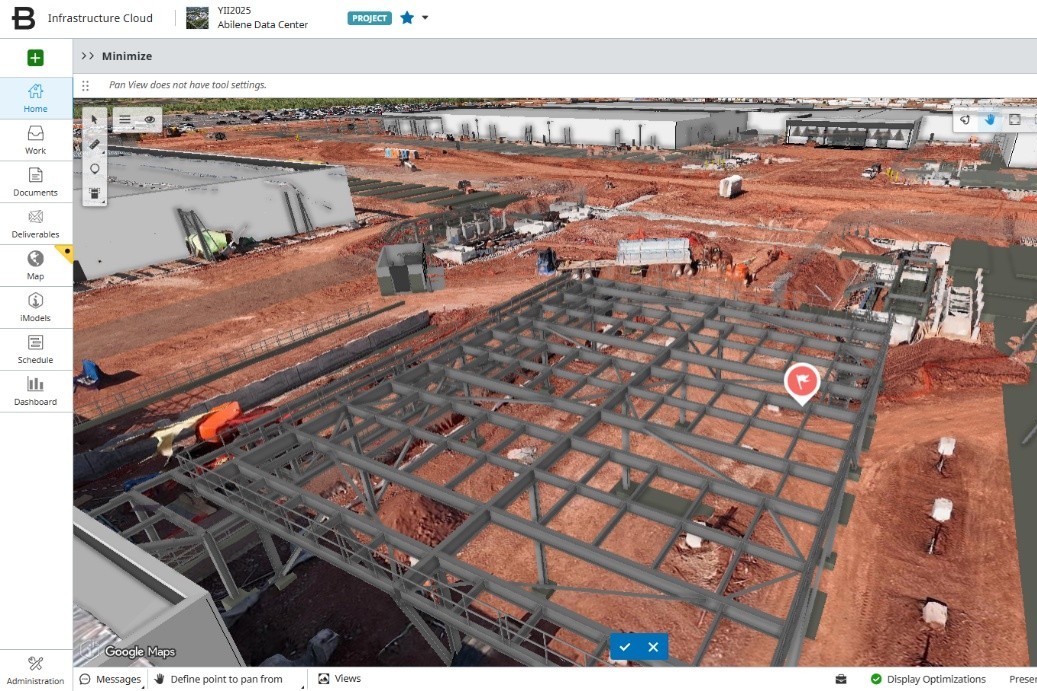1037x691 pixels.
Task: Select the clip volume tool
Action: point(94,192)
